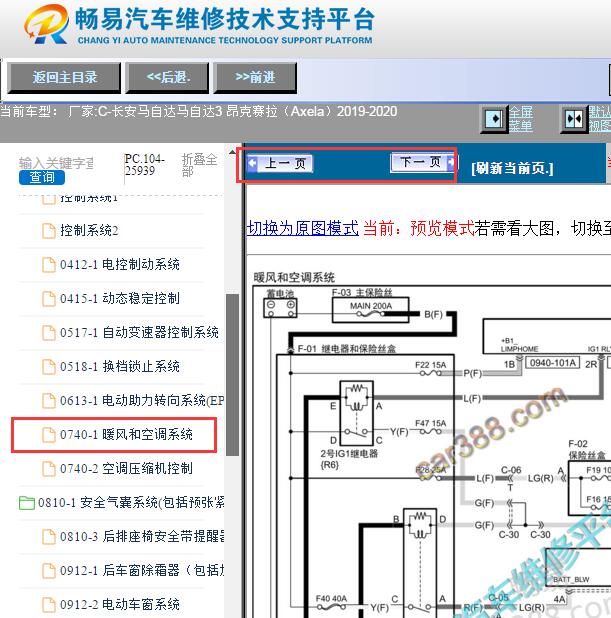Open the 全屏菜单 text link
This screenshot has width=611, height=618.
click(521, 119)
